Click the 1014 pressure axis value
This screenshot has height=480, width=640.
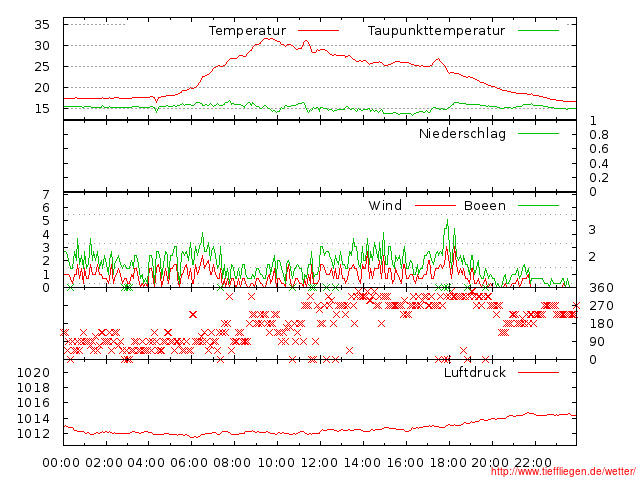33,419
